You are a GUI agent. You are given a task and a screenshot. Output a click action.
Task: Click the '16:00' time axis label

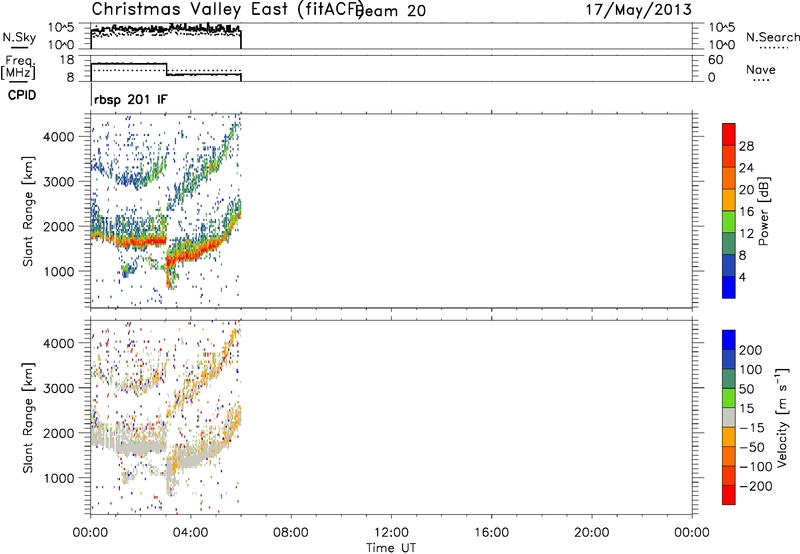point(491,533)
